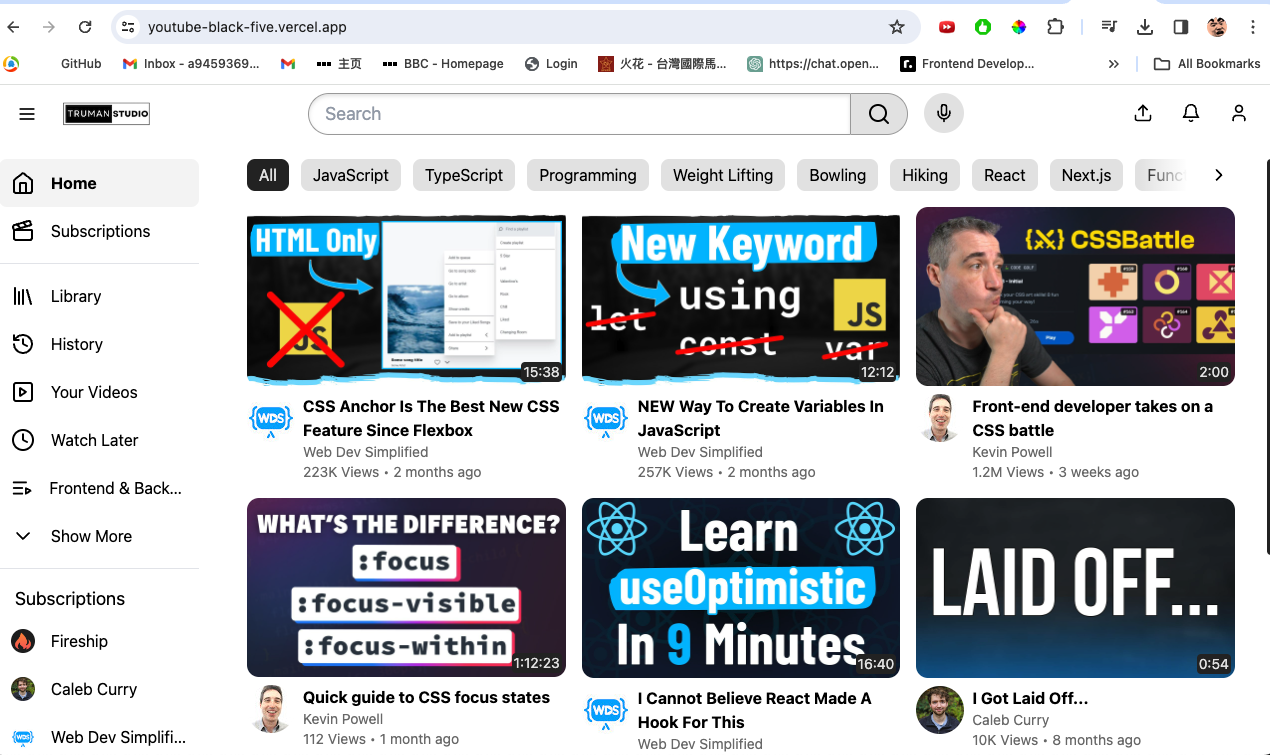The image size is (1270, 755).
Task: Open the notifications bell icon
Action: (x=1191, y=114)
